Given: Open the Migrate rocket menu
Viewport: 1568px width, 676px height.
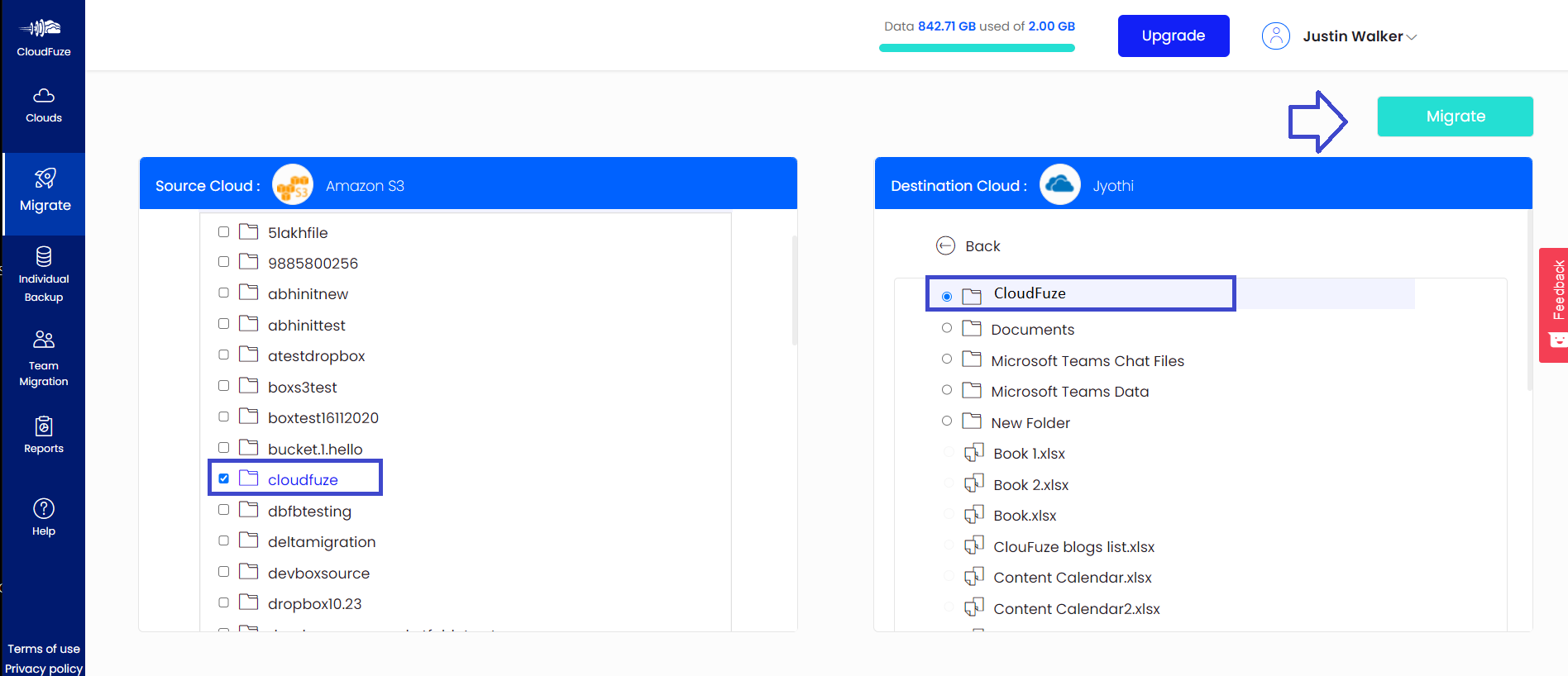Looking at the screenshot, I should [45, 193].
